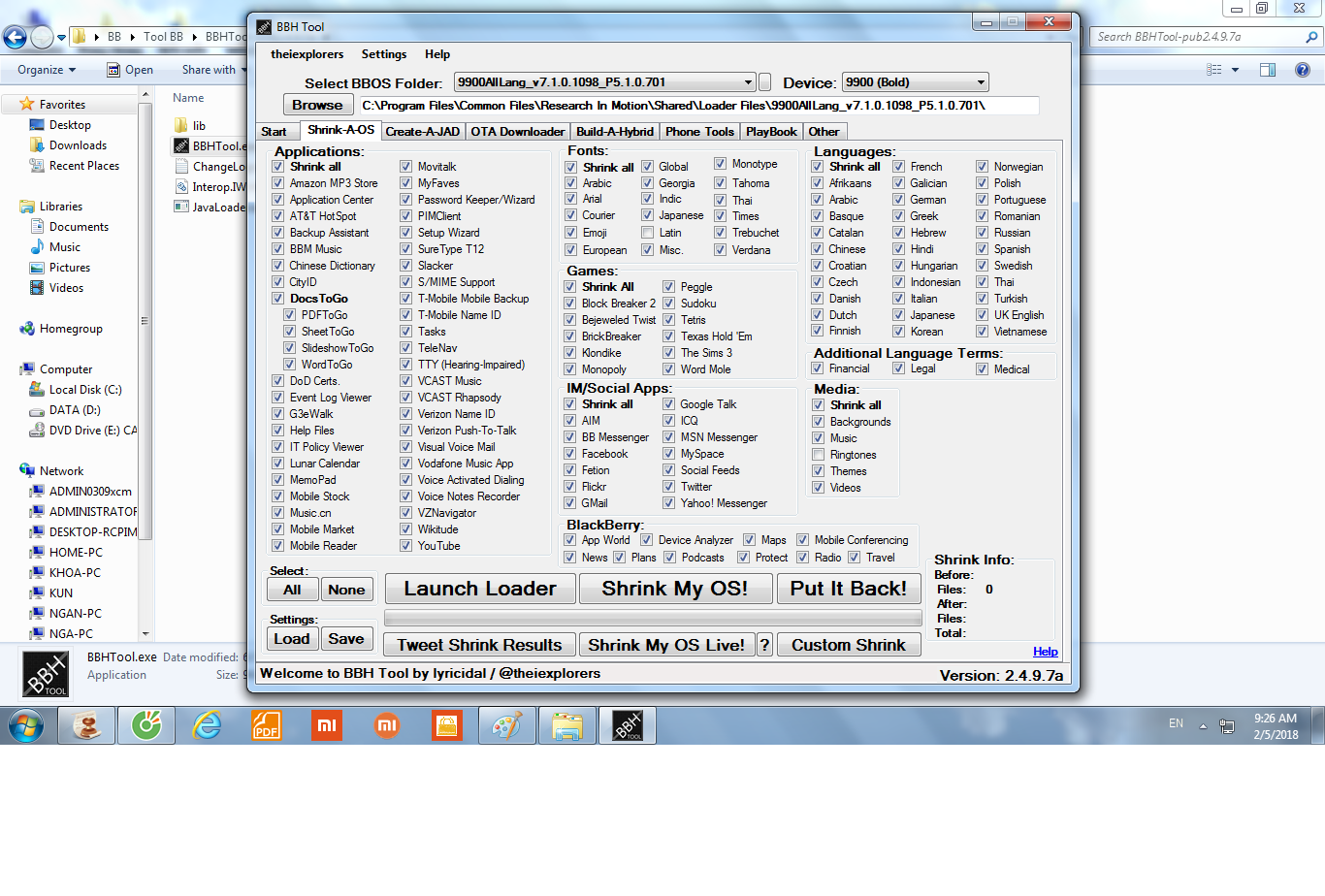Image resolution: width=1325 pixels, height=896 pixels.
Task: Open the Device dropdown showing 9900 (Bold)
Action: coord(981,82)
